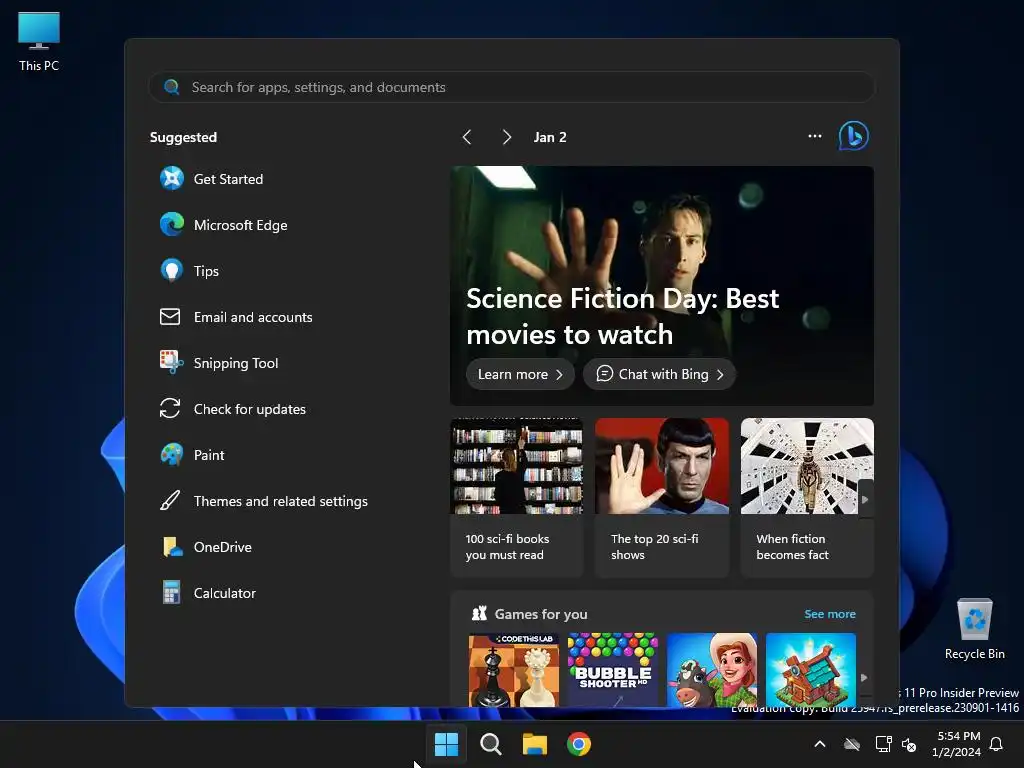This screenshot has width=1024, height=768.
Task: Open the Bing chat icon
Action: point(854,136)
